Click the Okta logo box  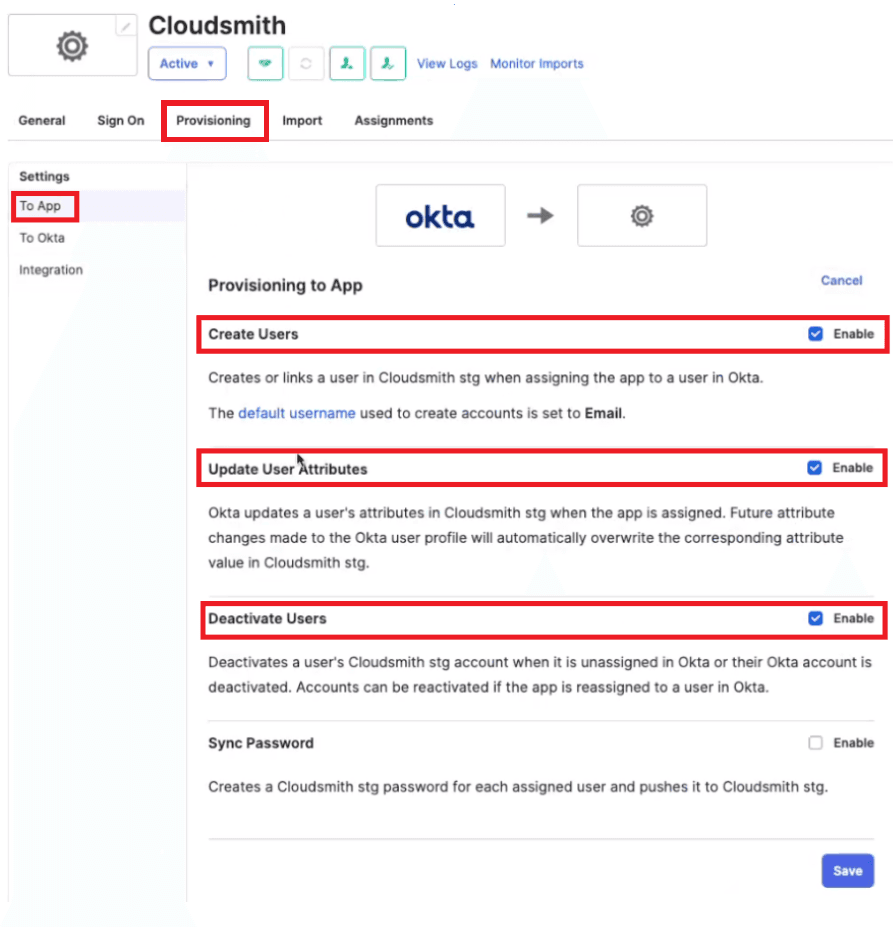(440, 215)
